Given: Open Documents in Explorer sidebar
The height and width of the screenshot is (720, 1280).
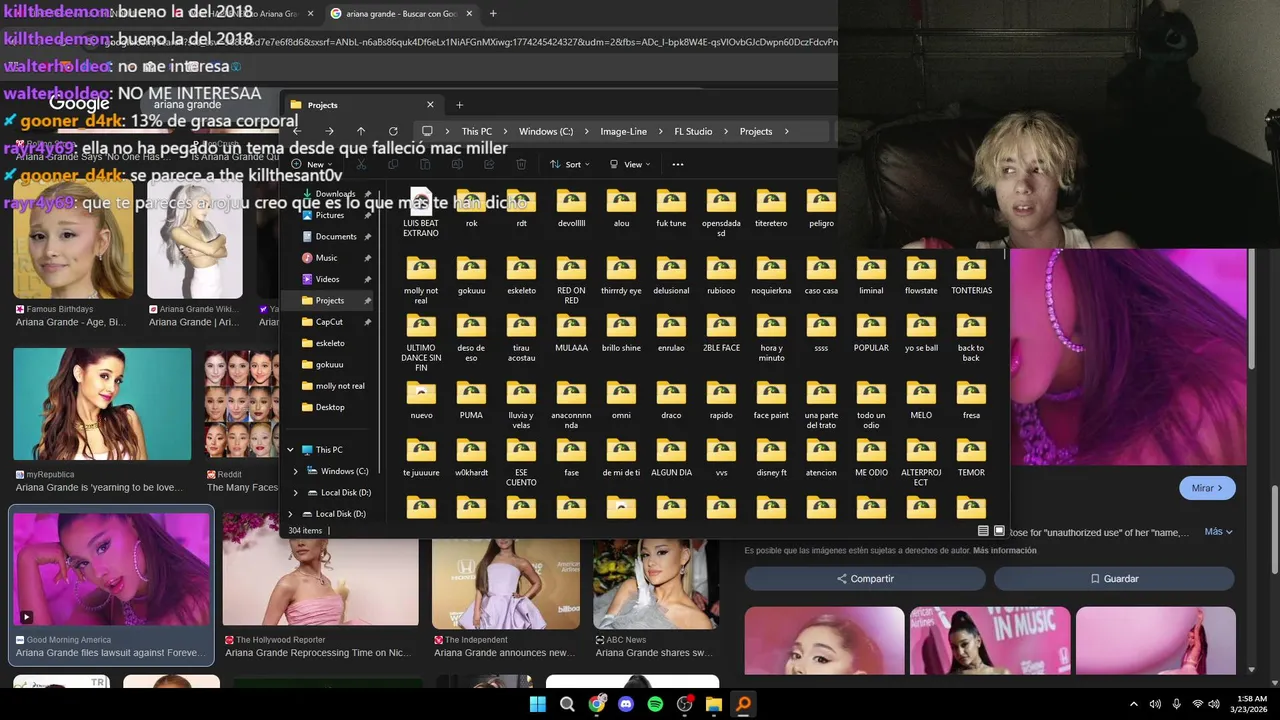Looking at the screenshot, I should coord(336,236).
